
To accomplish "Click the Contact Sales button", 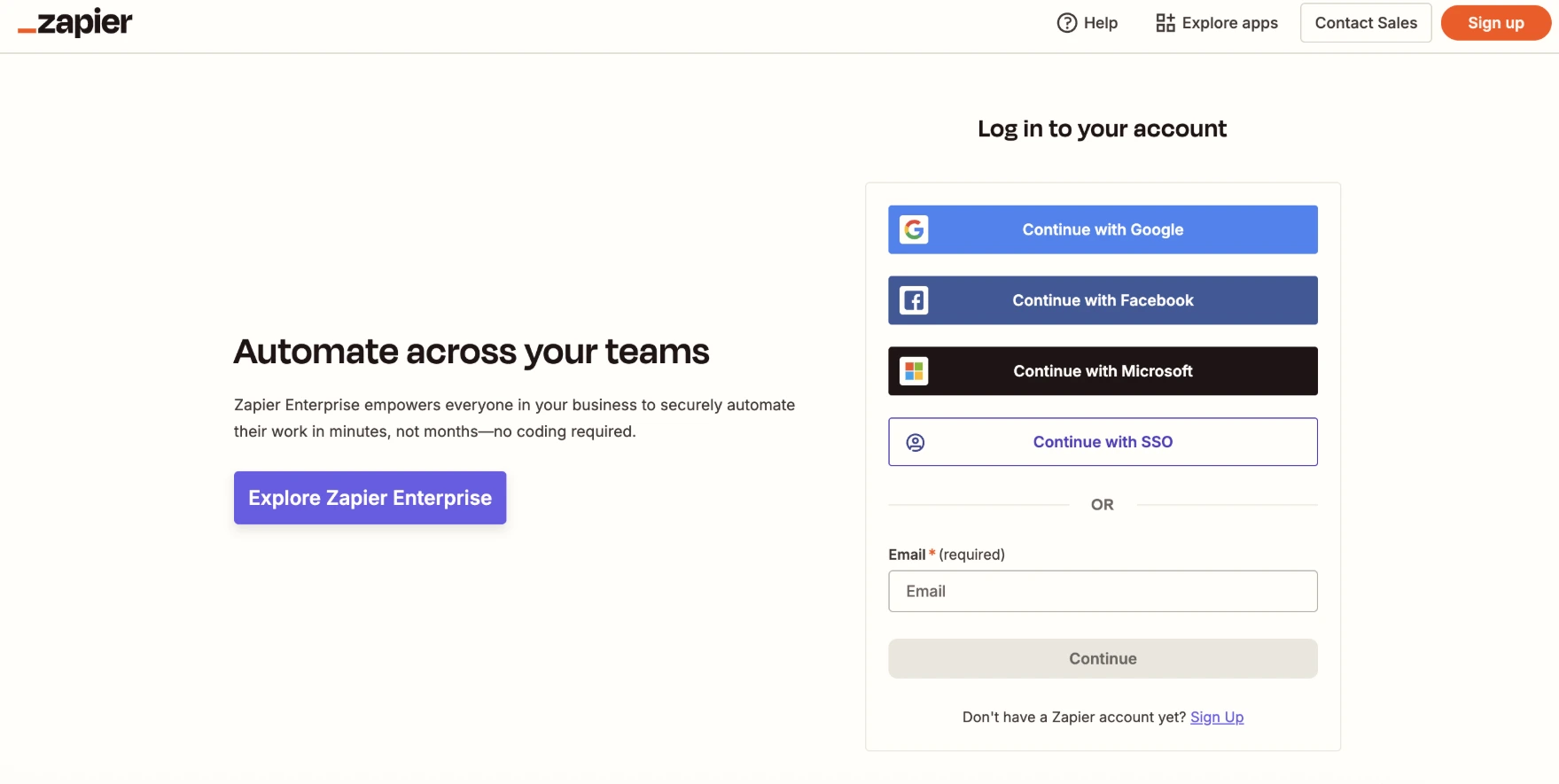I will click(x=1366, y=23).
